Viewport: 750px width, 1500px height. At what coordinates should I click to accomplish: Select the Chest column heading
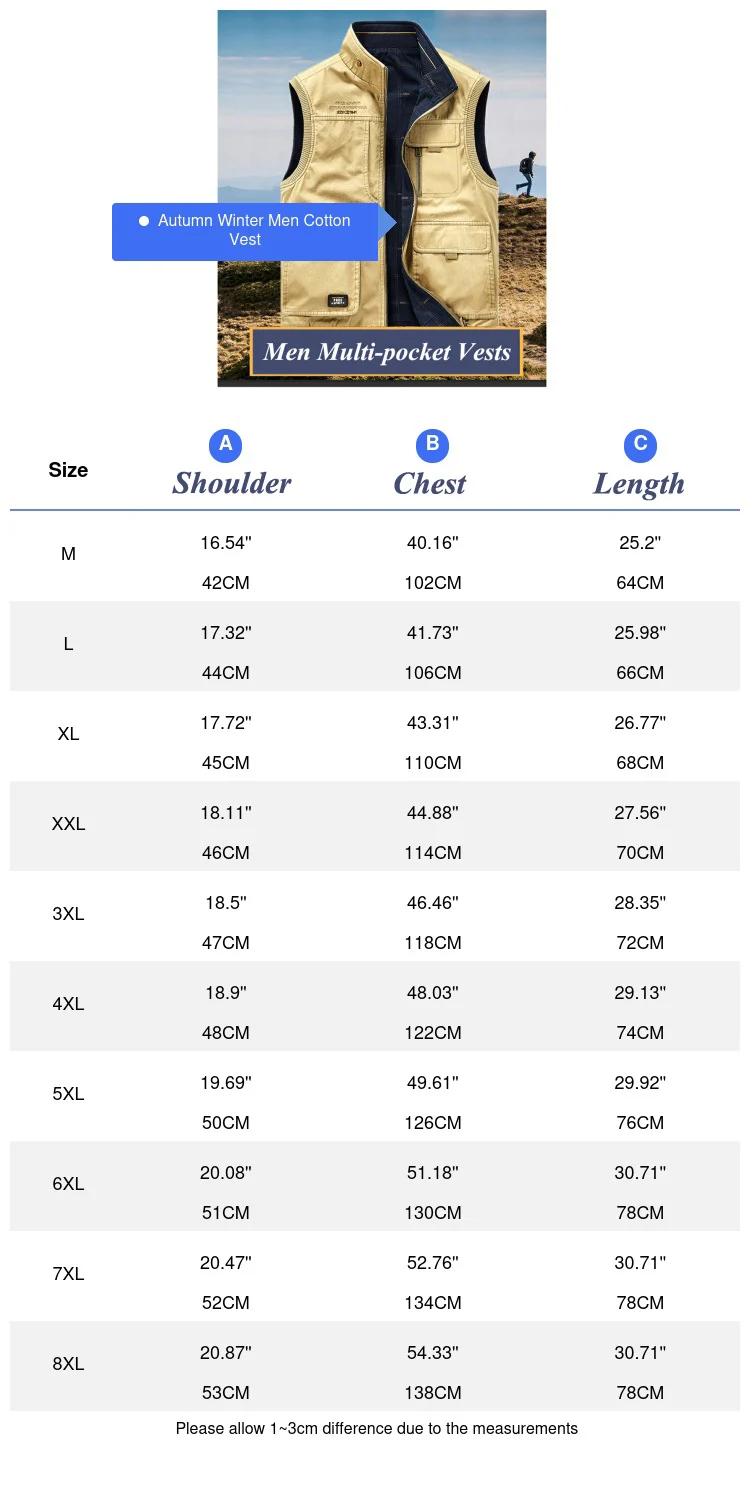[x=430, y=484]
